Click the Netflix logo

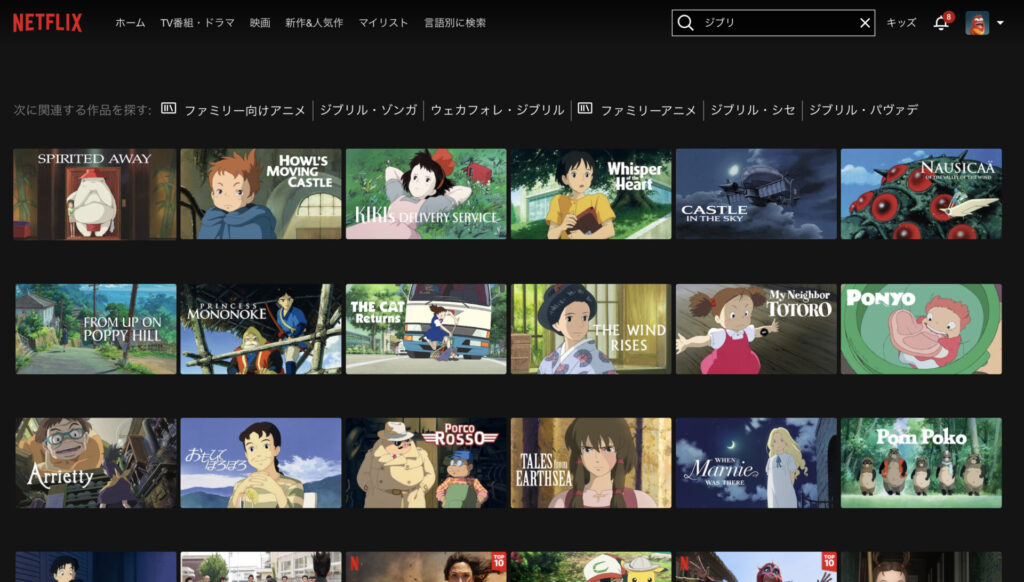pos(48,22)
